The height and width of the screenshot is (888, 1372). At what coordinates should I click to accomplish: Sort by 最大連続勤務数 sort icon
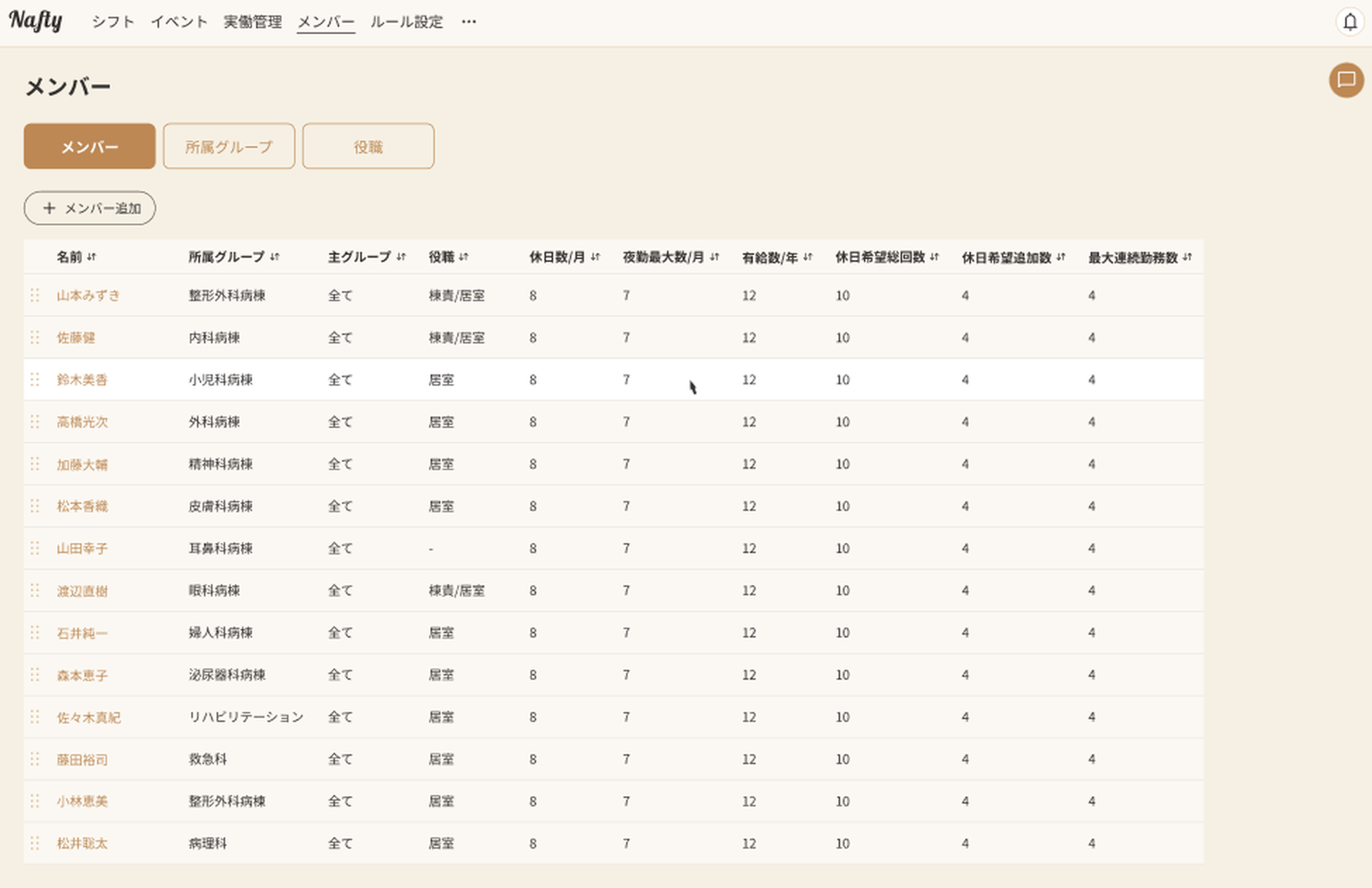point(1188,257)
